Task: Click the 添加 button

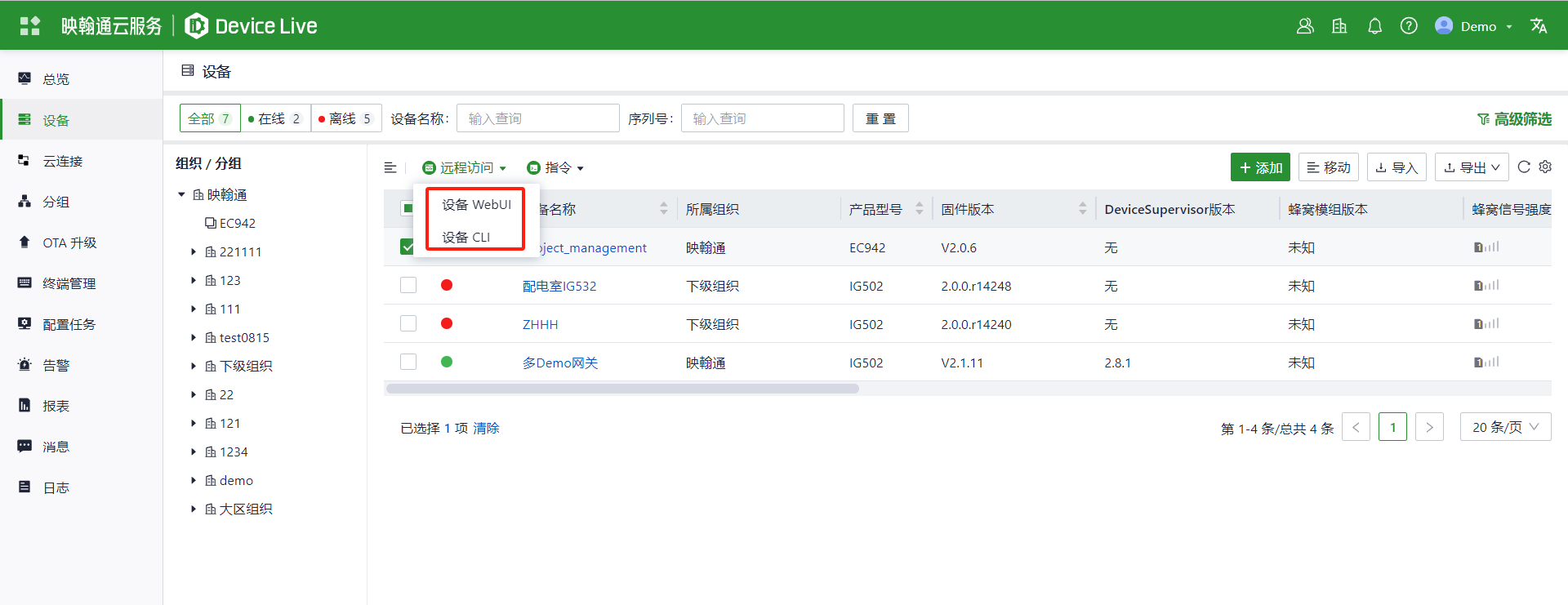Action: [x=1260, y=167]
